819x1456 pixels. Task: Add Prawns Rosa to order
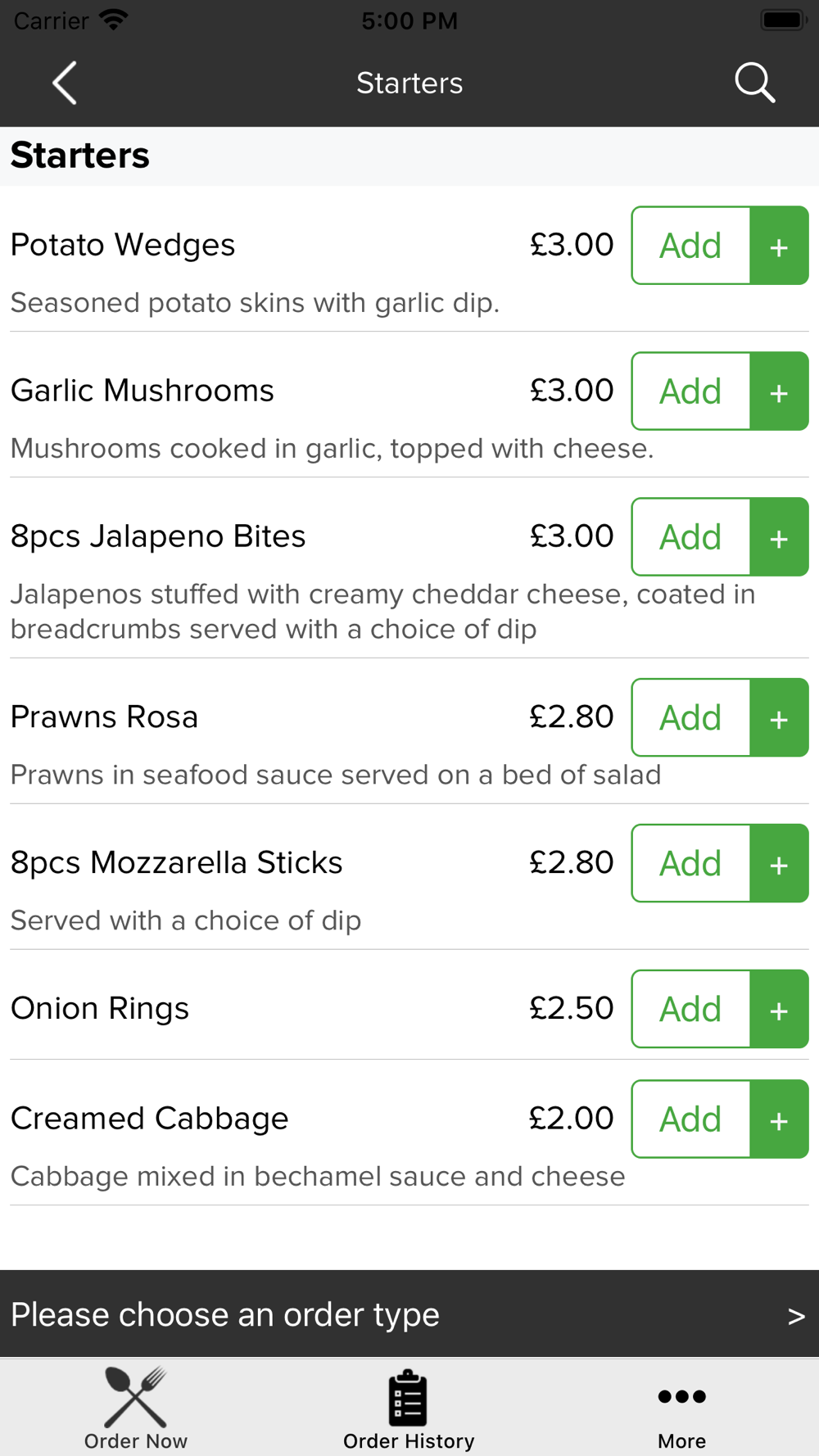tap(691, 717)
